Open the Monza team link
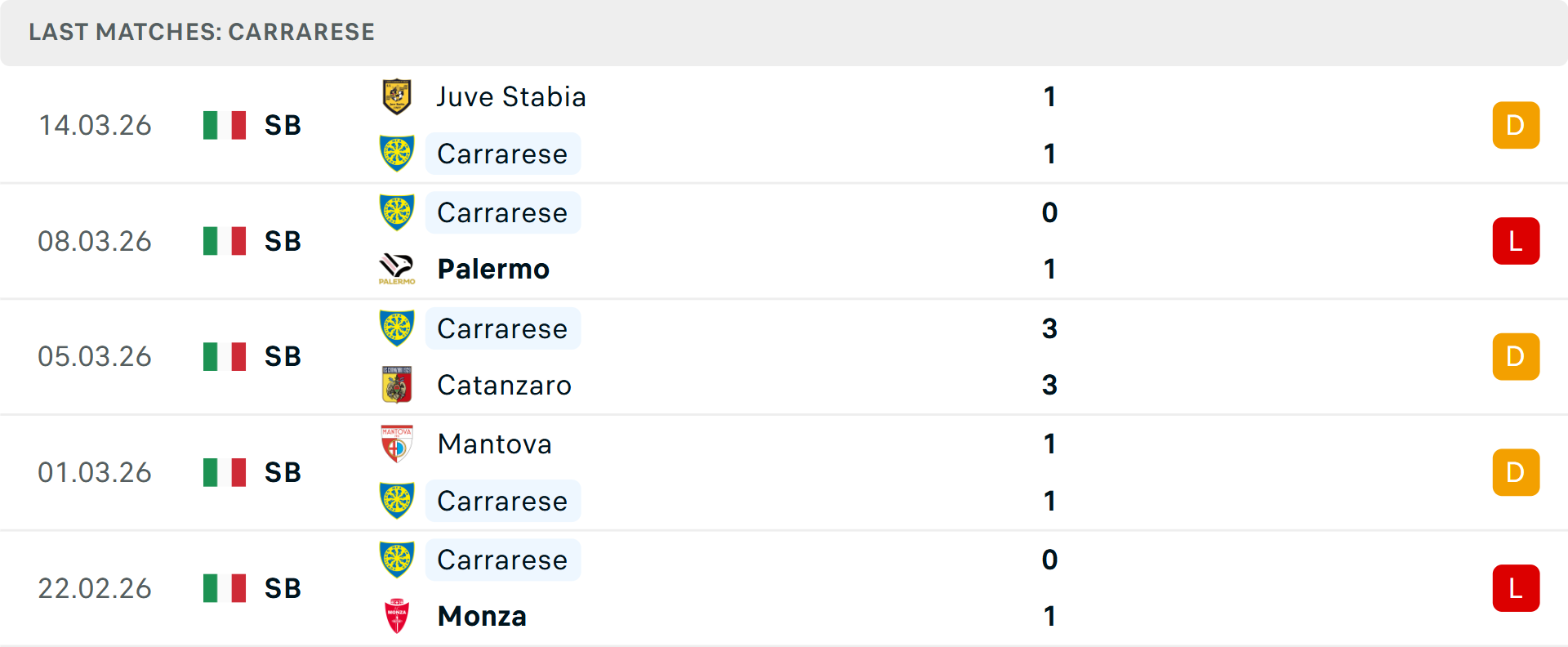This screenshot has height=647, width=1568. click(482, 616)
